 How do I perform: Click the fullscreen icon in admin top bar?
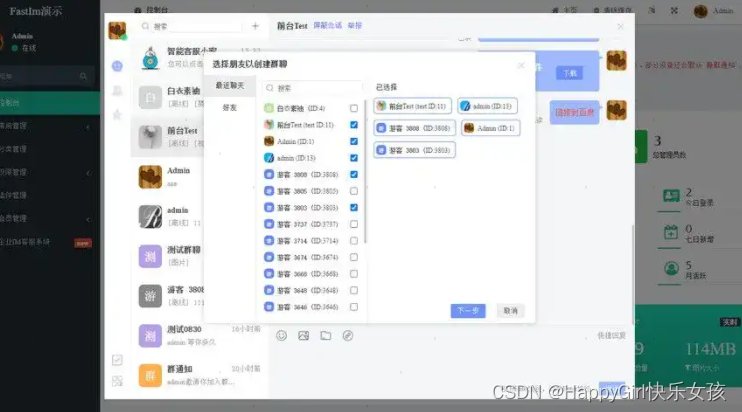(674, 10)
